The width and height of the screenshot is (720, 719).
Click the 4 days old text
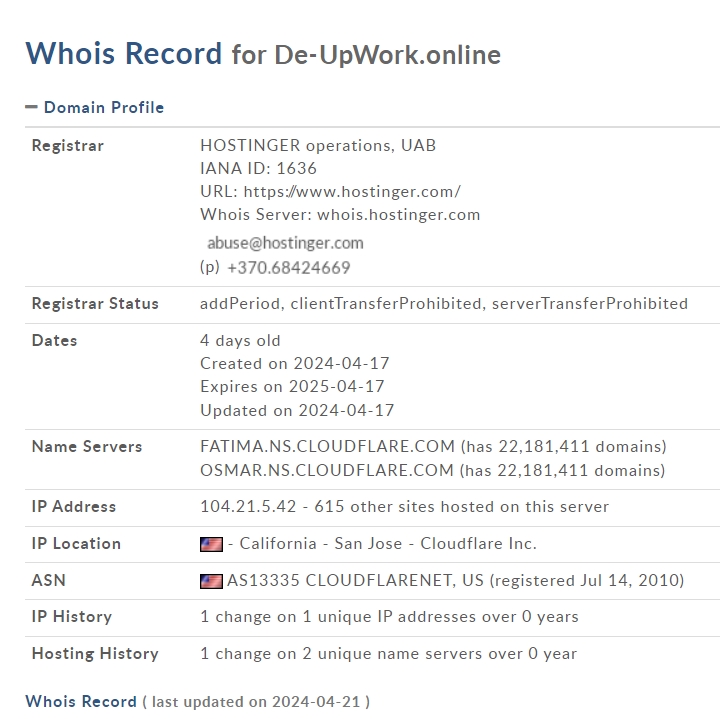click(240, 340)
